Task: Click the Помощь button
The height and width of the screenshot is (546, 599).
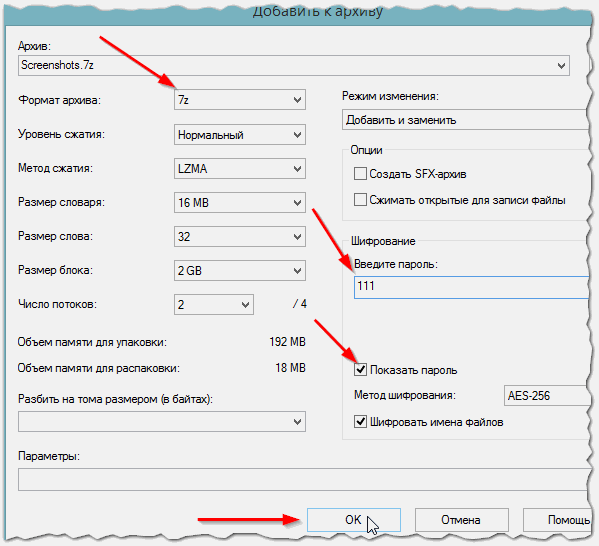Action: pyautogui.click(x=557, y=520)
